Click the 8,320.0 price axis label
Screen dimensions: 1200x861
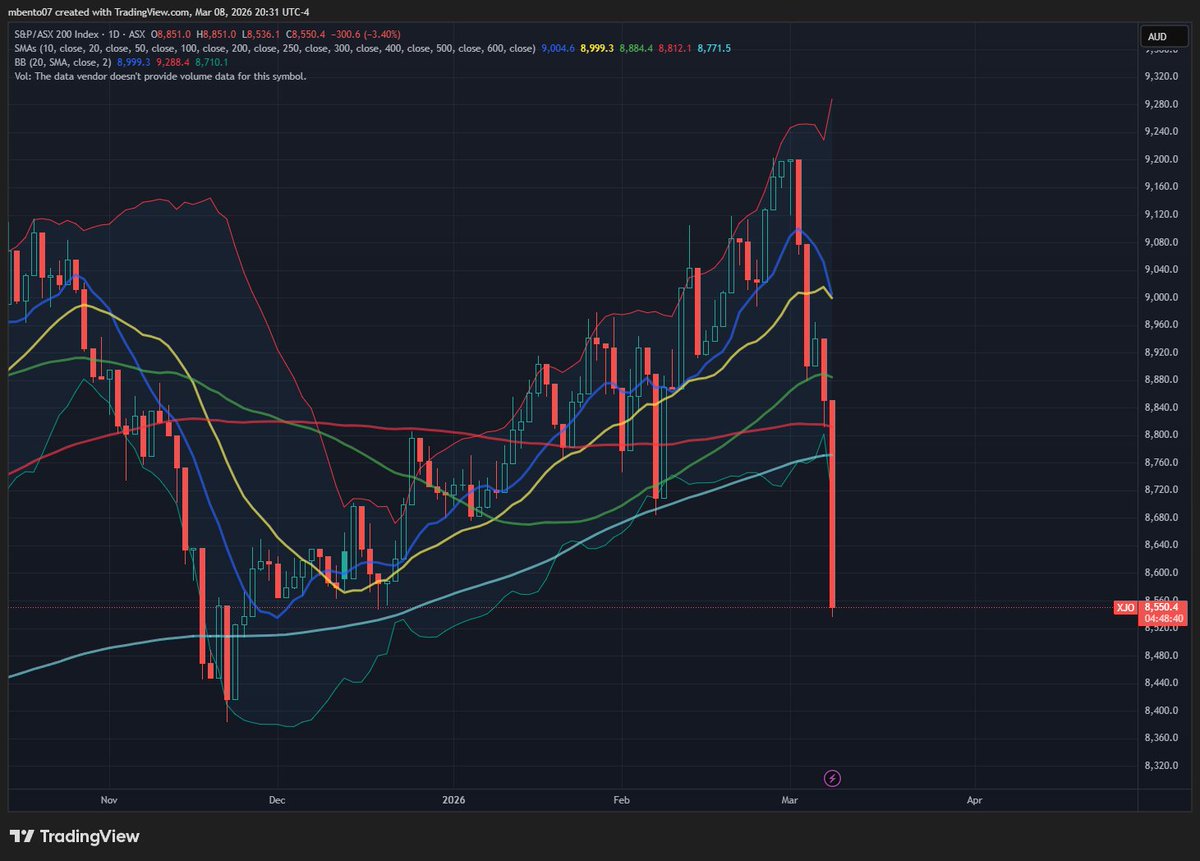[x=1162, y=765]
